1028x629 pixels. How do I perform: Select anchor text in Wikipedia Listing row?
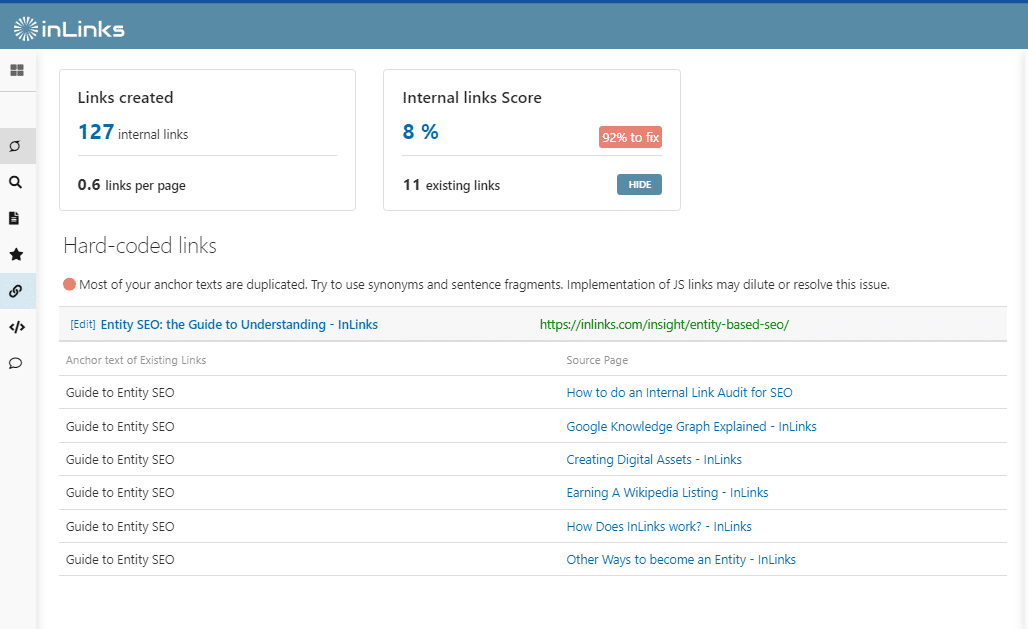coord(120,493)
